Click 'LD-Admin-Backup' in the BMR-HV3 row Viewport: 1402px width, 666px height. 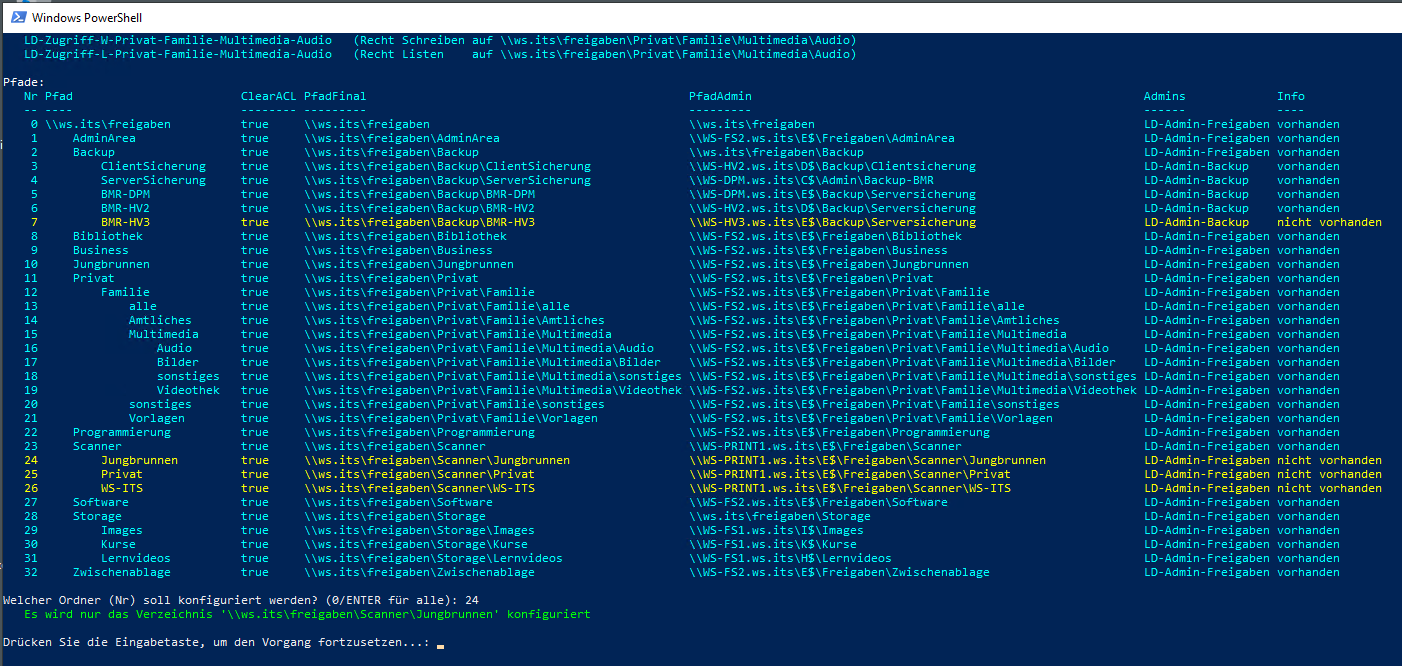click(x=1196, y=222)
